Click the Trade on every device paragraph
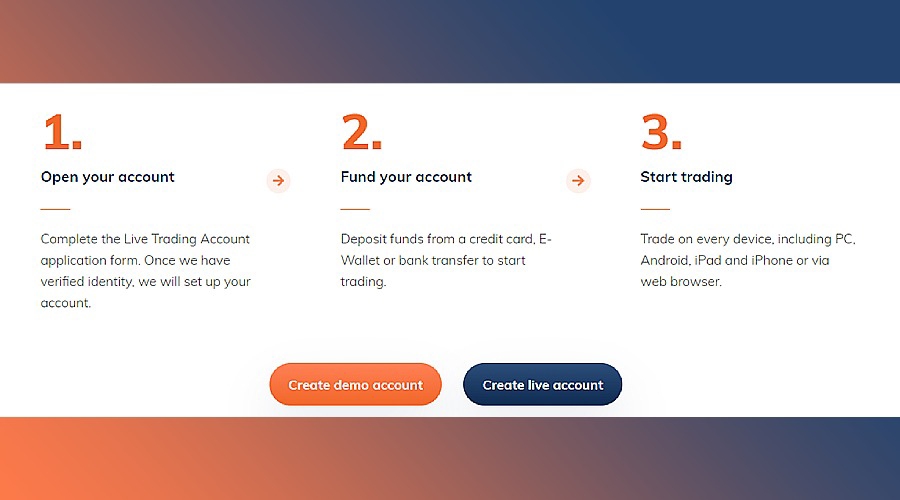 747,260
